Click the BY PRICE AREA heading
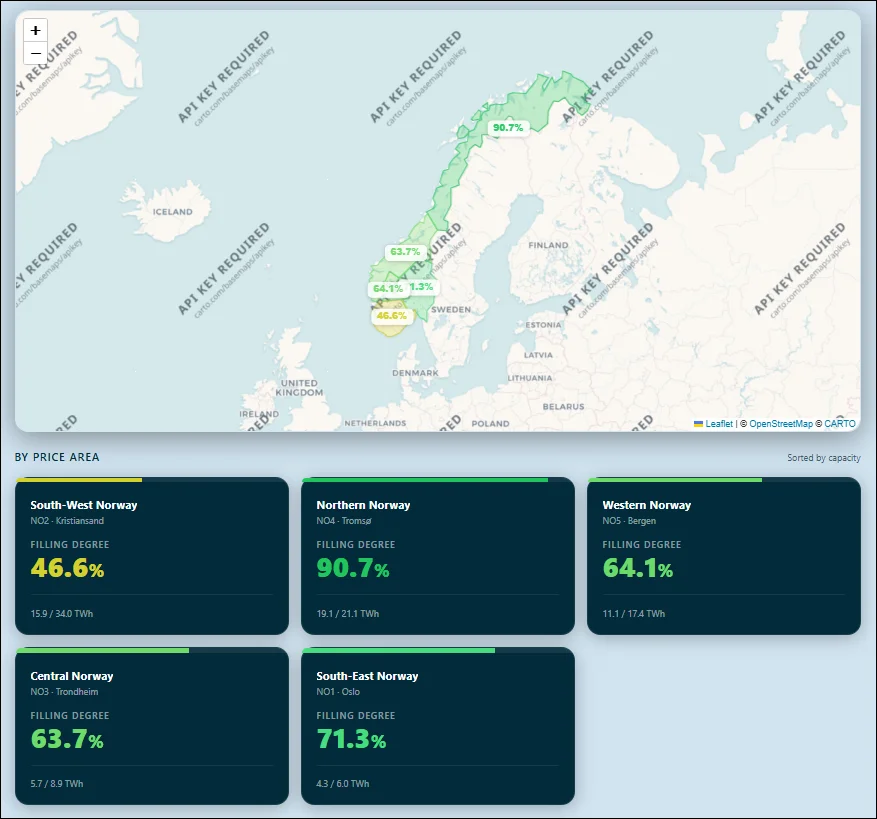877x819 pixels. 57,457
